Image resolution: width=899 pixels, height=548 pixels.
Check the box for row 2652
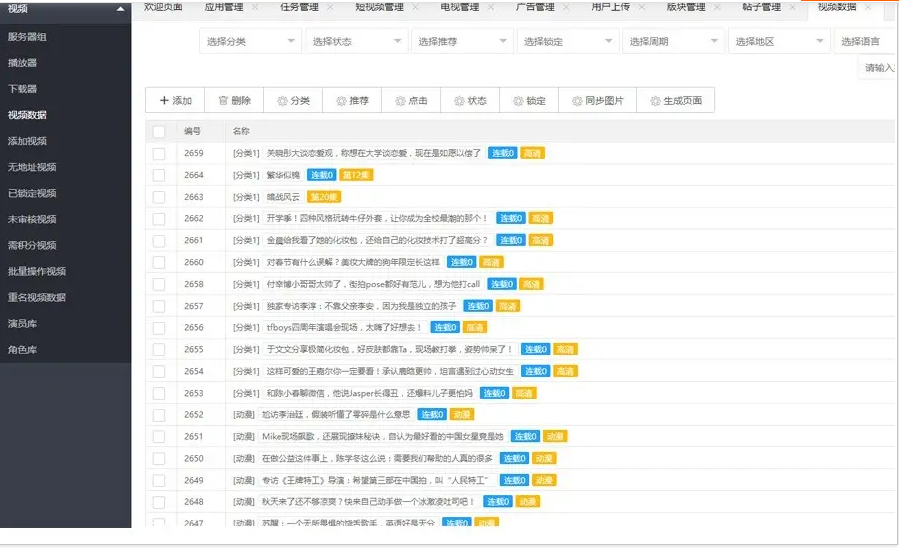point(159,414)
